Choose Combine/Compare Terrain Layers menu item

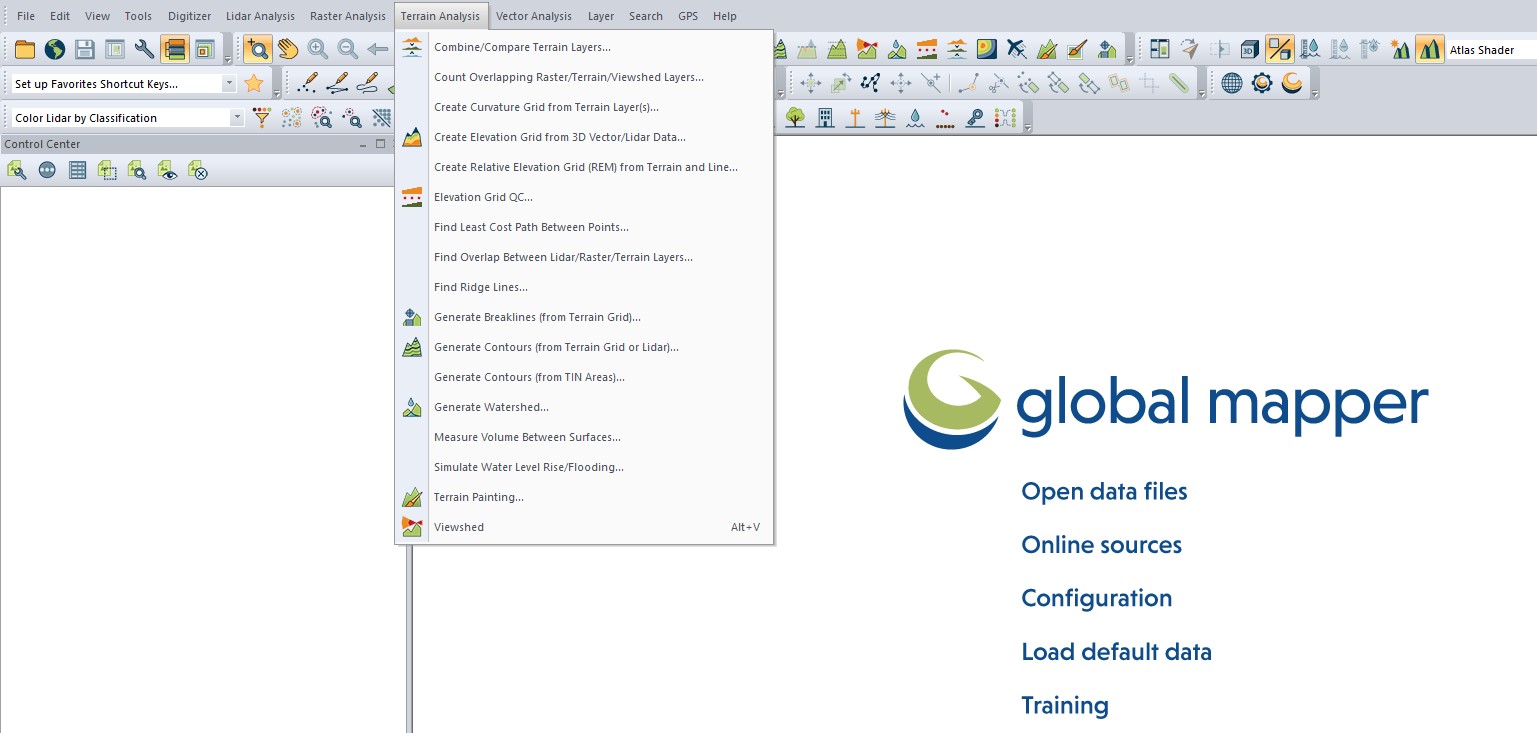[x=583, y=47]
